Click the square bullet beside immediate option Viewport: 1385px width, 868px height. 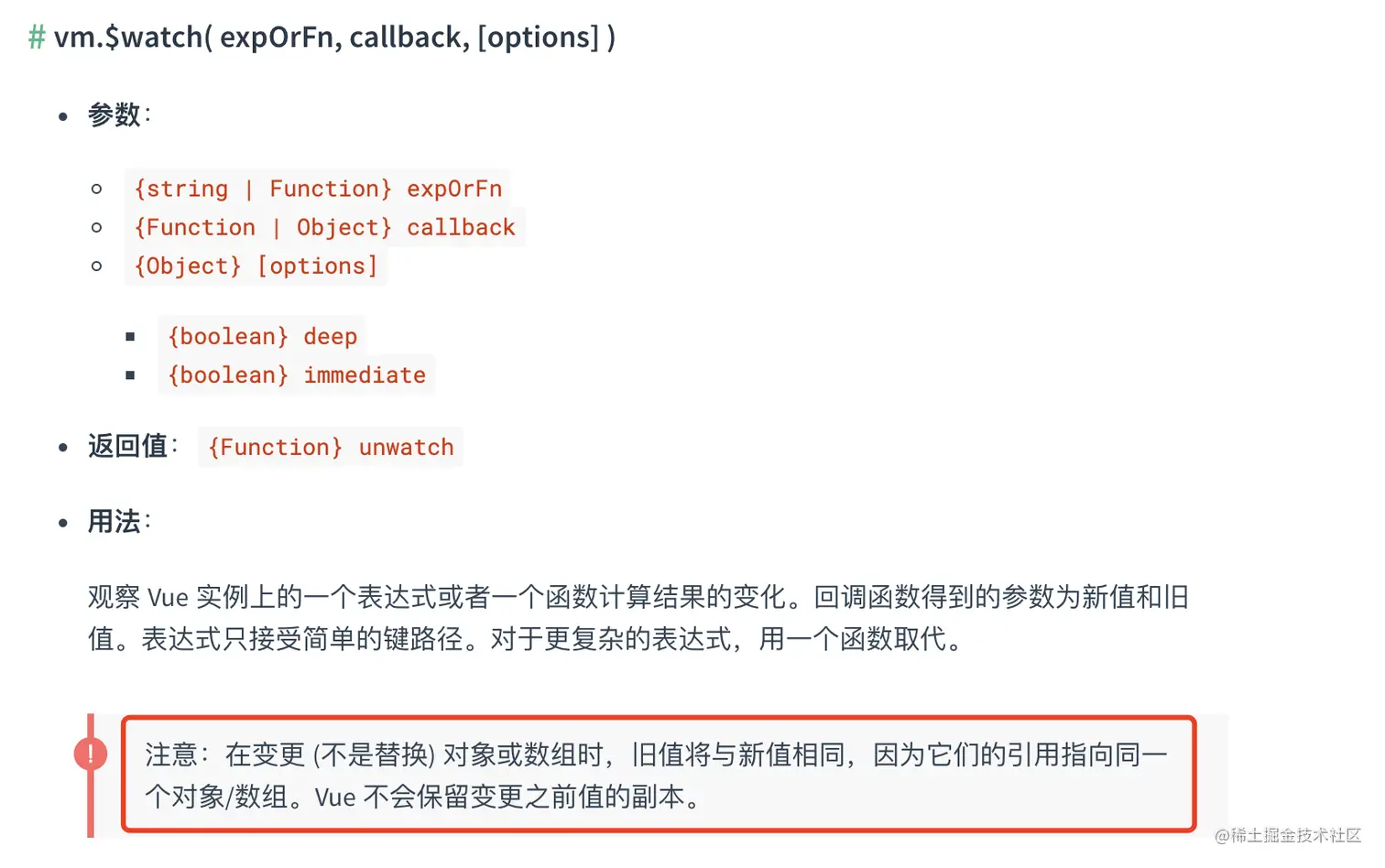click(130, 375)
